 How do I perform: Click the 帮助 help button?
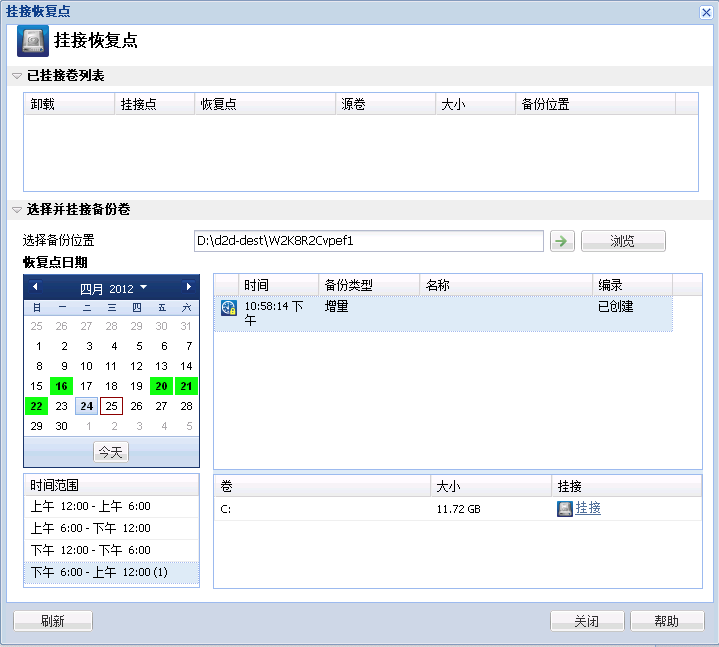click(x=667, y=621)
